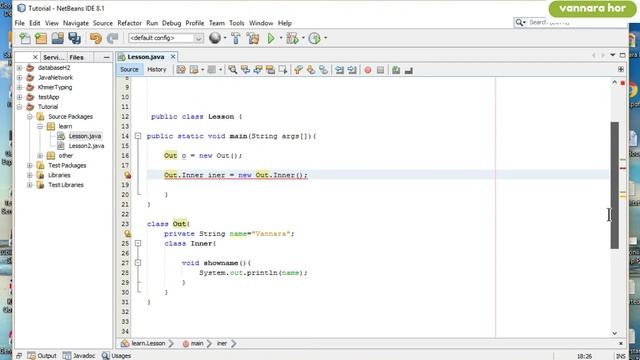
Task: Open the Usages window button
Action: 116,356
